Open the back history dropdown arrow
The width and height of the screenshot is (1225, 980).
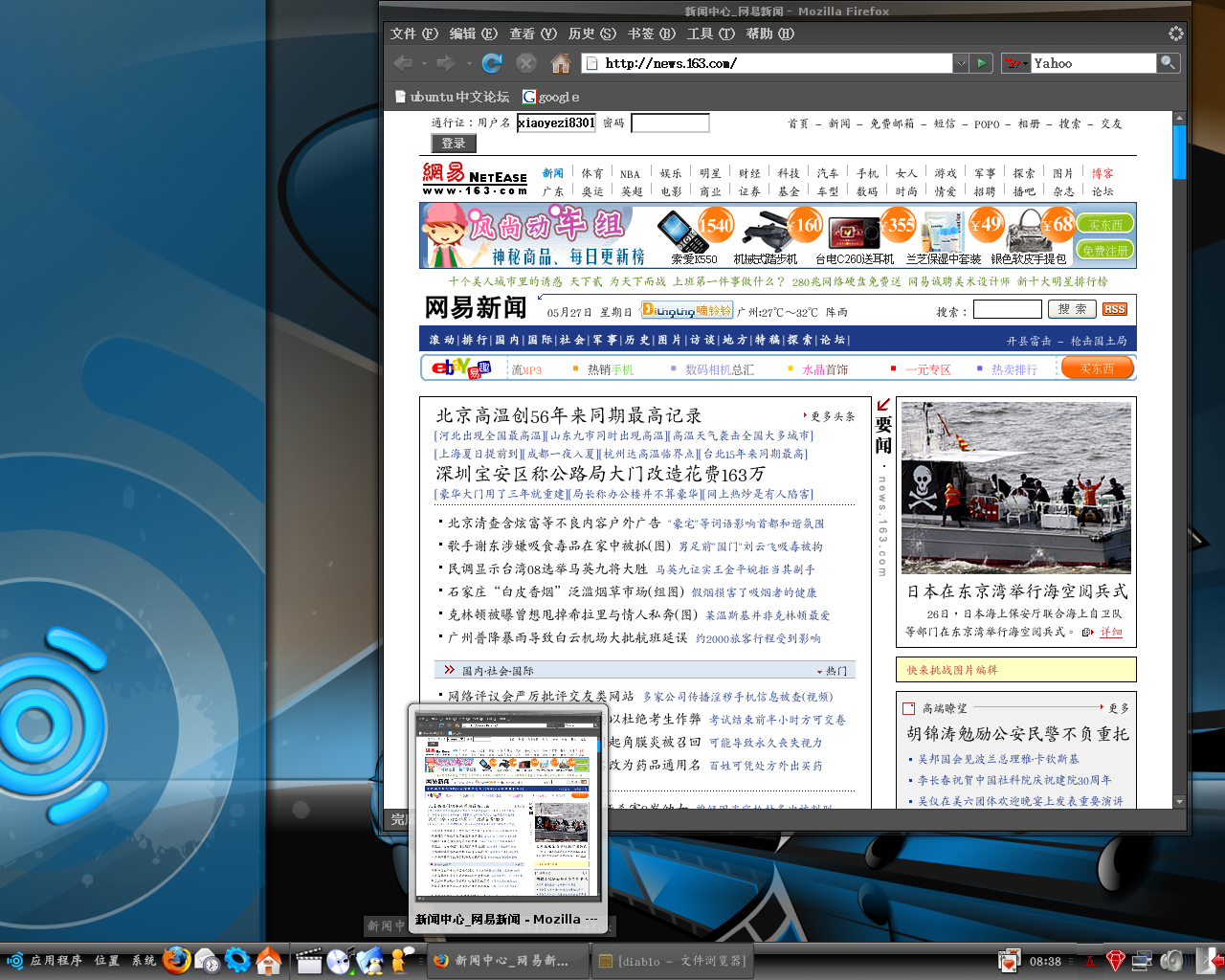point(424,64)
